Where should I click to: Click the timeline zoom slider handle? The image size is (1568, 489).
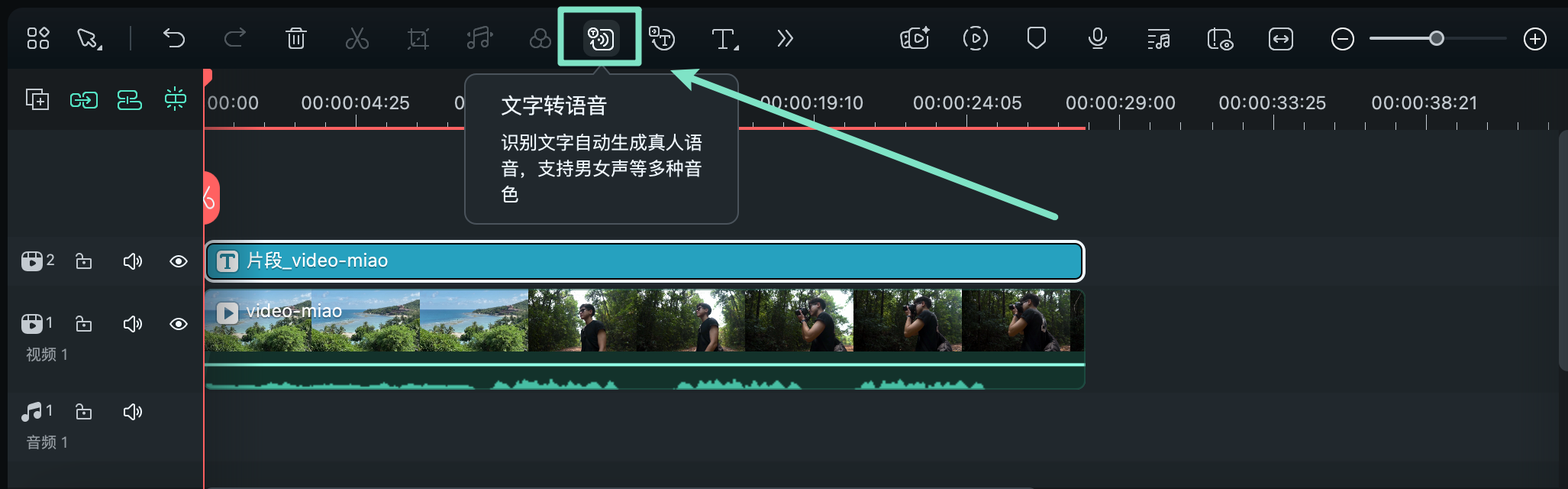pos(1437,38)
